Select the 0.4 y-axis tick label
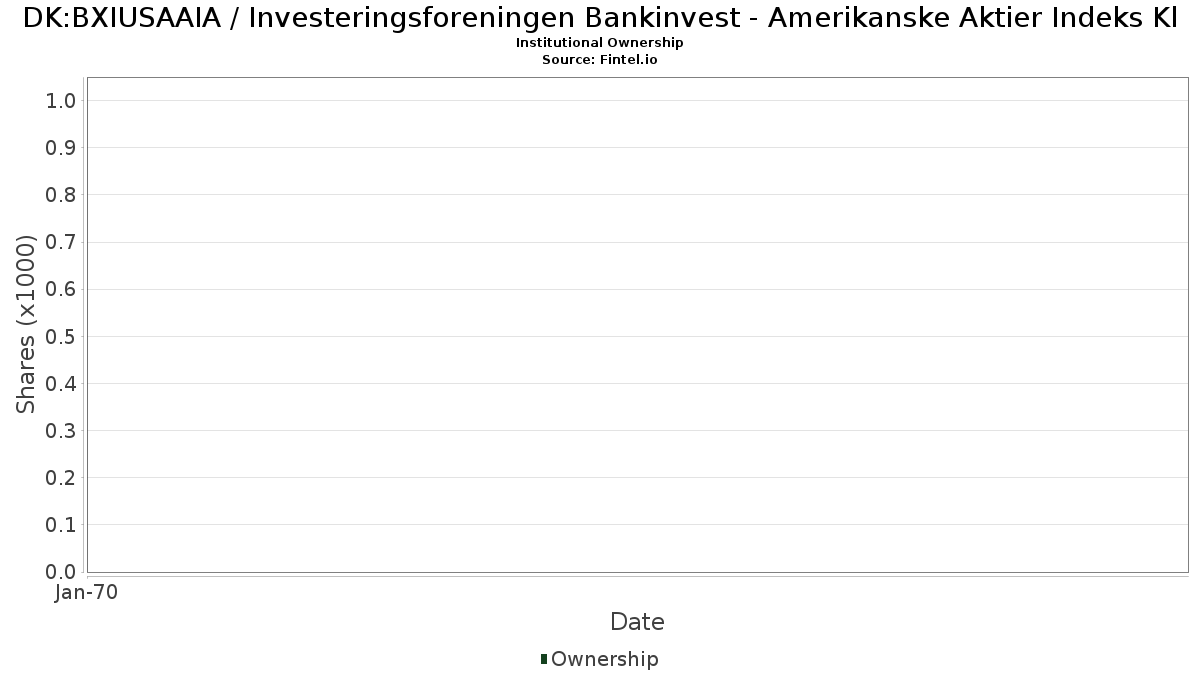The width and height of the screenshot is (1200, 675). 62,384
